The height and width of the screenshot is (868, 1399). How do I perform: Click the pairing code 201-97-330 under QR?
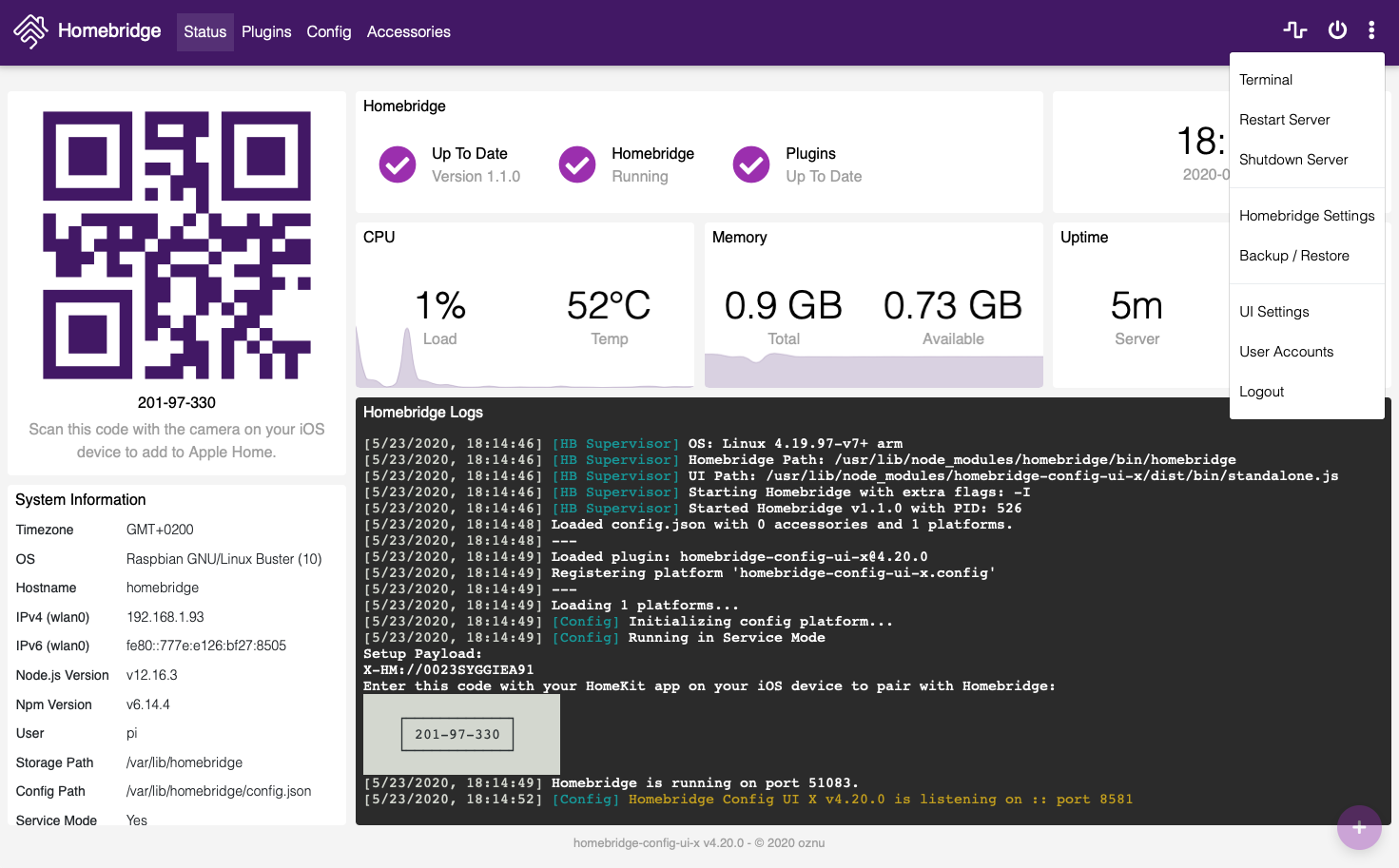click(x=177, y=403)
